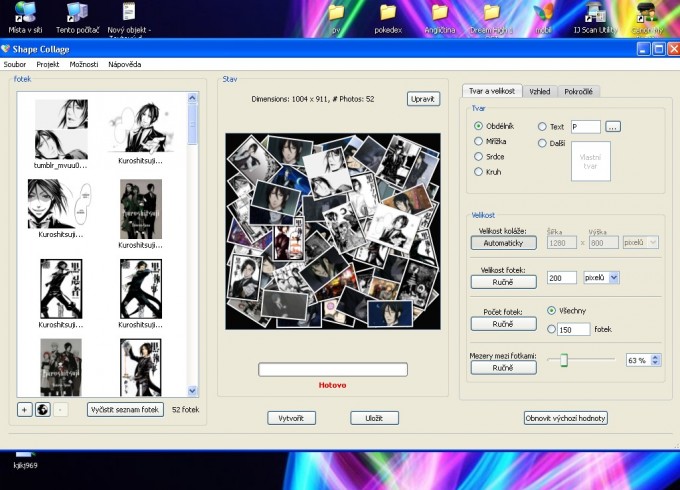
Task: Click Vyčistit seznam fotek button
Action: click(125, 409)
